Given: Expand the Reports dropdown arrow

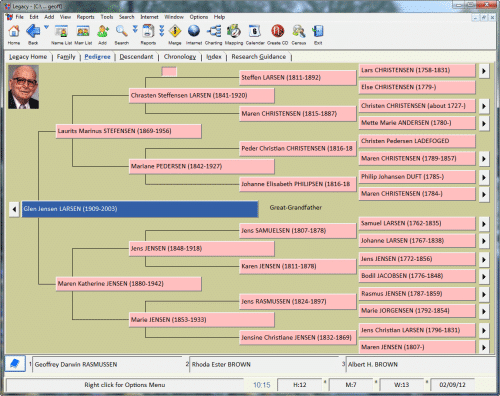Looking at the screenshot, I should click(x=162, y=31).
